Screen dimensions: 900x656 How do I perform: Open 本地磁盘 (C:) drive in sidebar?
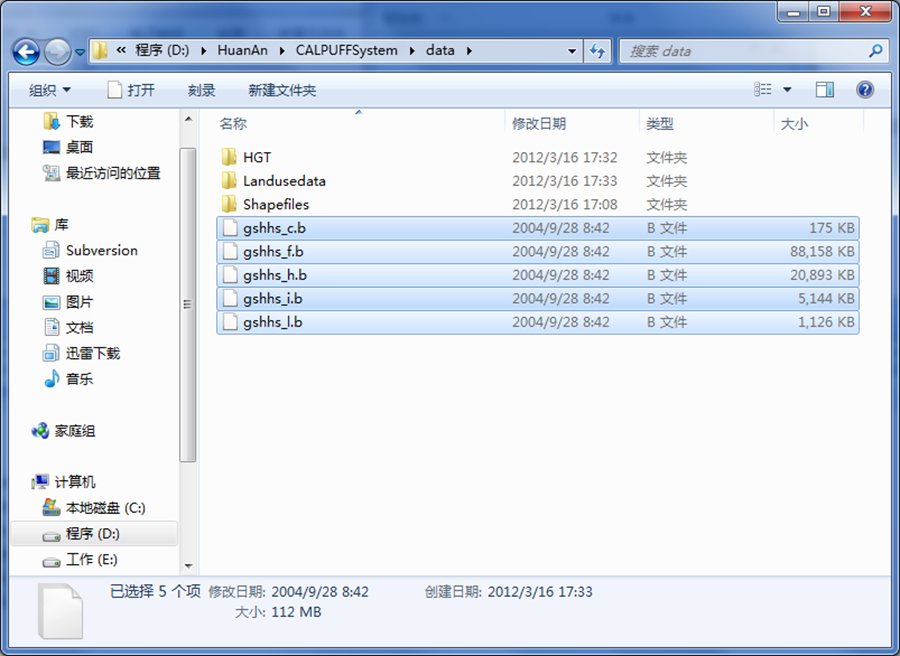tap(105, 508)
